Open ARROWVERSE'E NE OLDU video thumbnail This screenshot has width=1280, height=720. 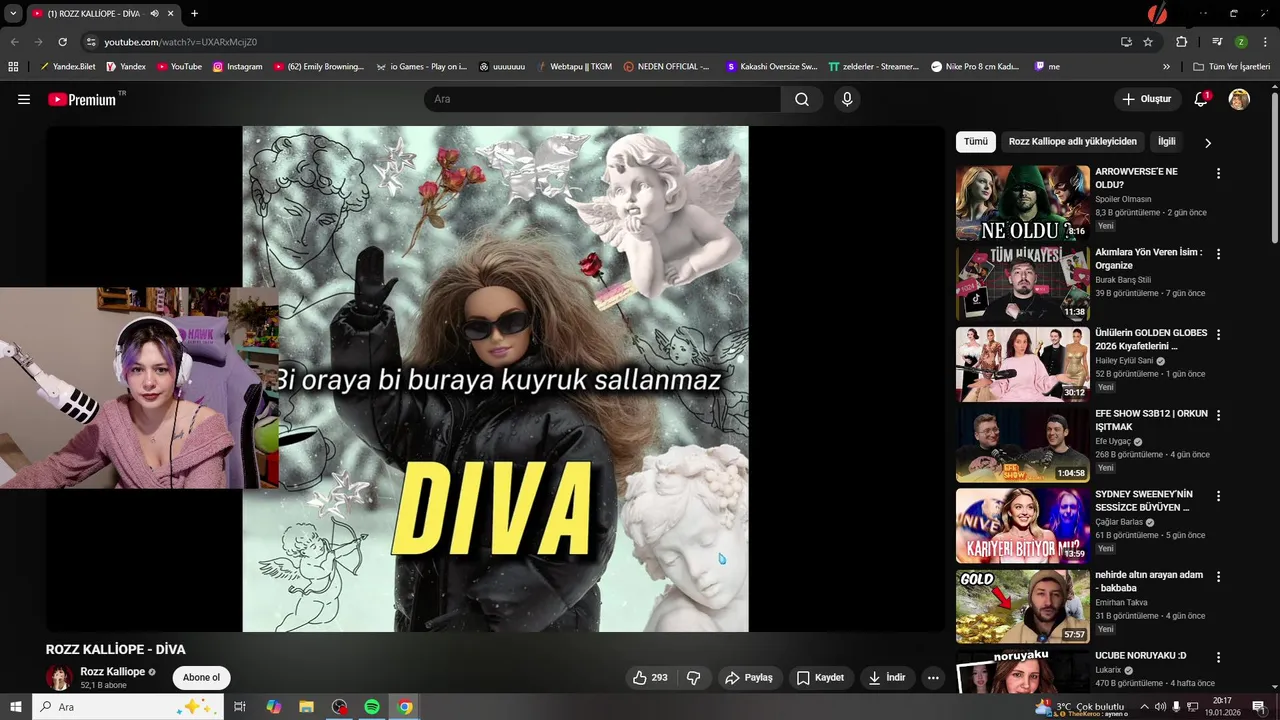(1022, 203)
